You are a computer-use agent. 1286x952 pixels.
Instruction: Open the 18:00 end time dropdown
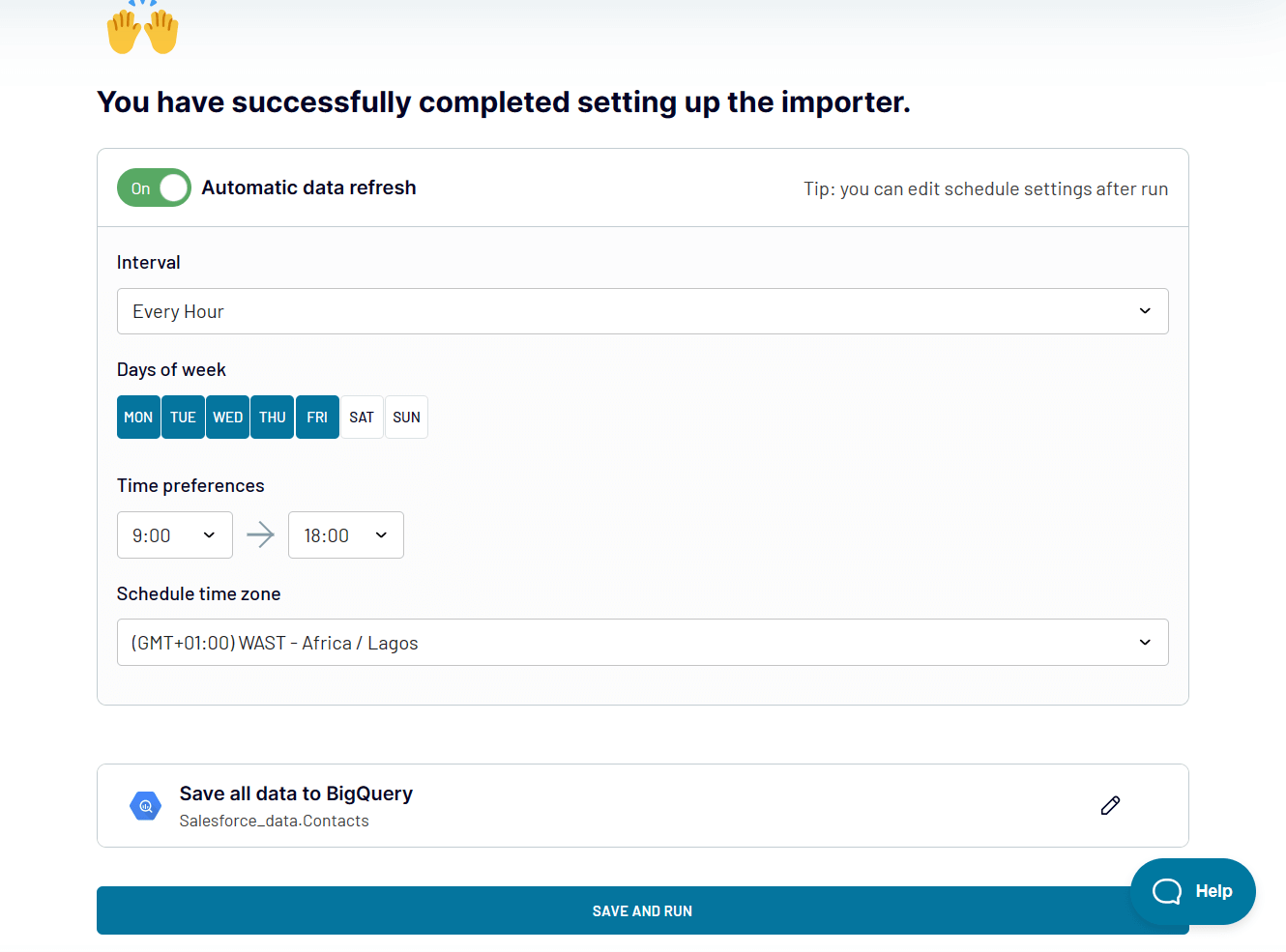pos(345,534)
